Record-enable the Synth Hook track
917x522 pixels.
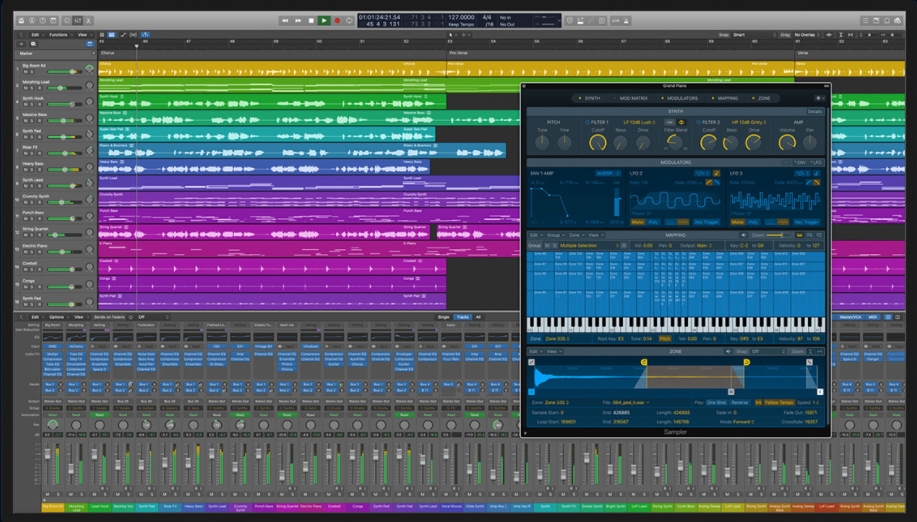[39, 105]
